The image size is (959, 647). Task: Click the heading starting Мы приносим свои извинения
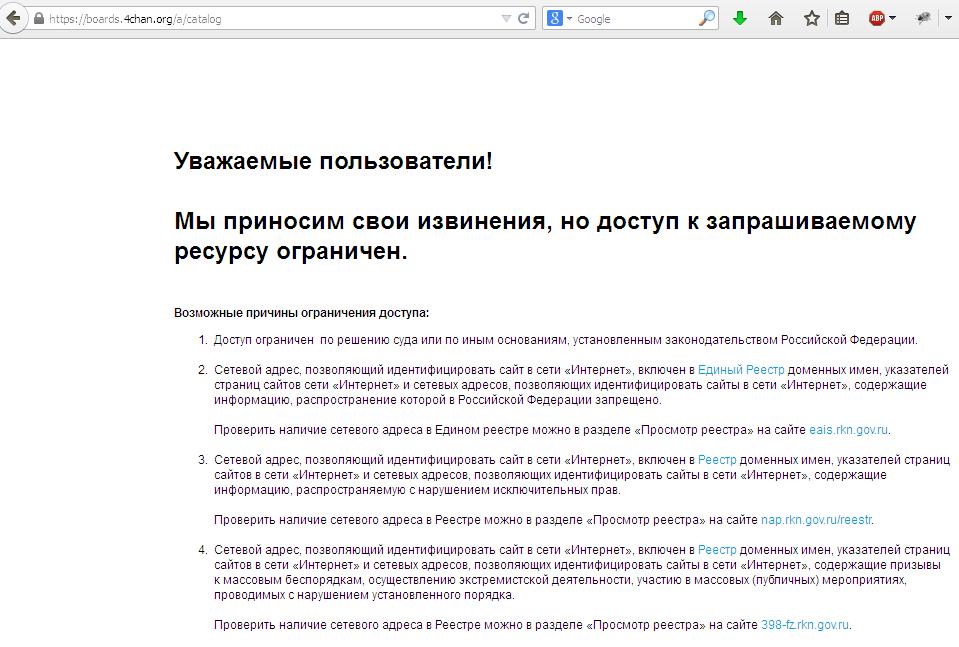click(x=545, y=236)
